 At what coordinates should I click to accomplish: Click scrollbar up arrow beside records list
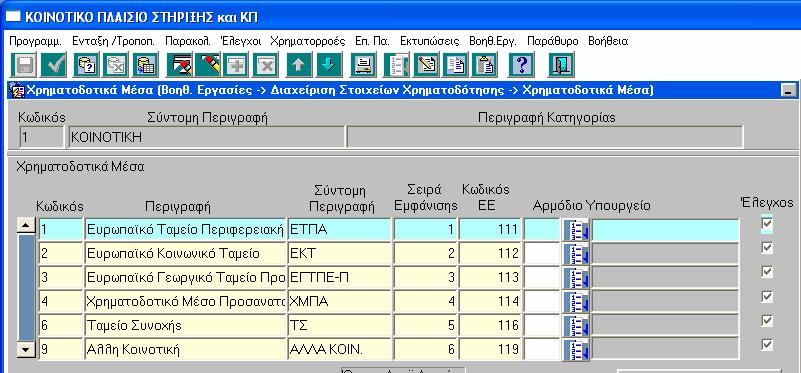click(26, 225)
